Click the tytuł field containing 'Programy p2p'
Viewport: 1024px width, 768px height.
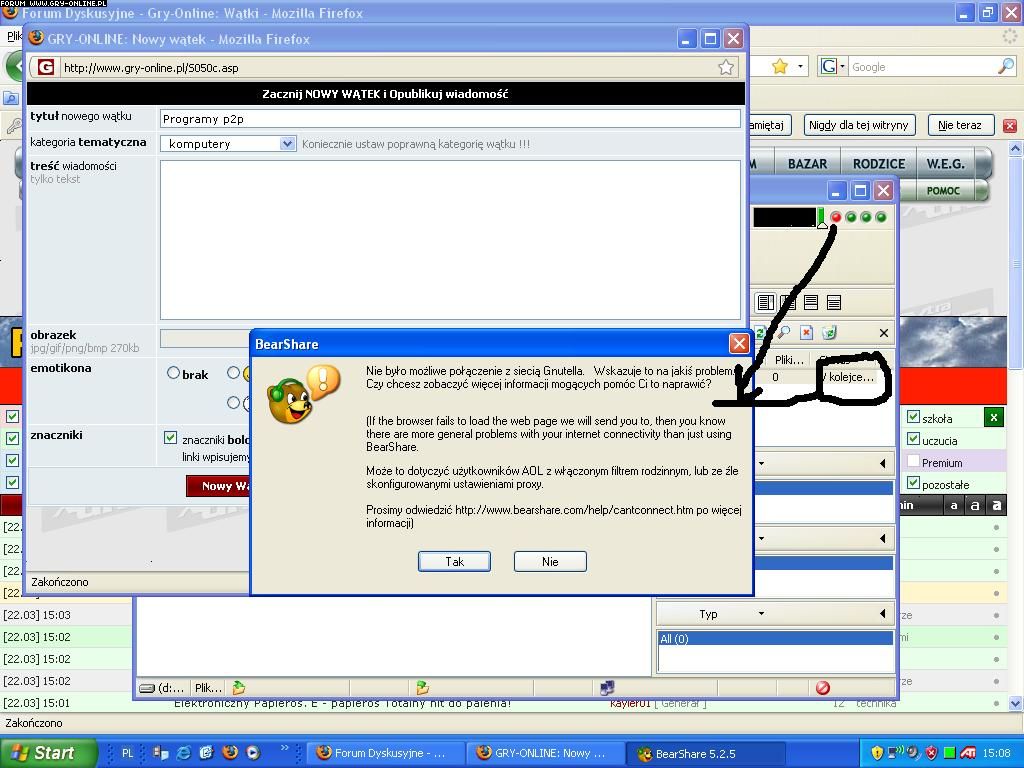pos(450,119)
